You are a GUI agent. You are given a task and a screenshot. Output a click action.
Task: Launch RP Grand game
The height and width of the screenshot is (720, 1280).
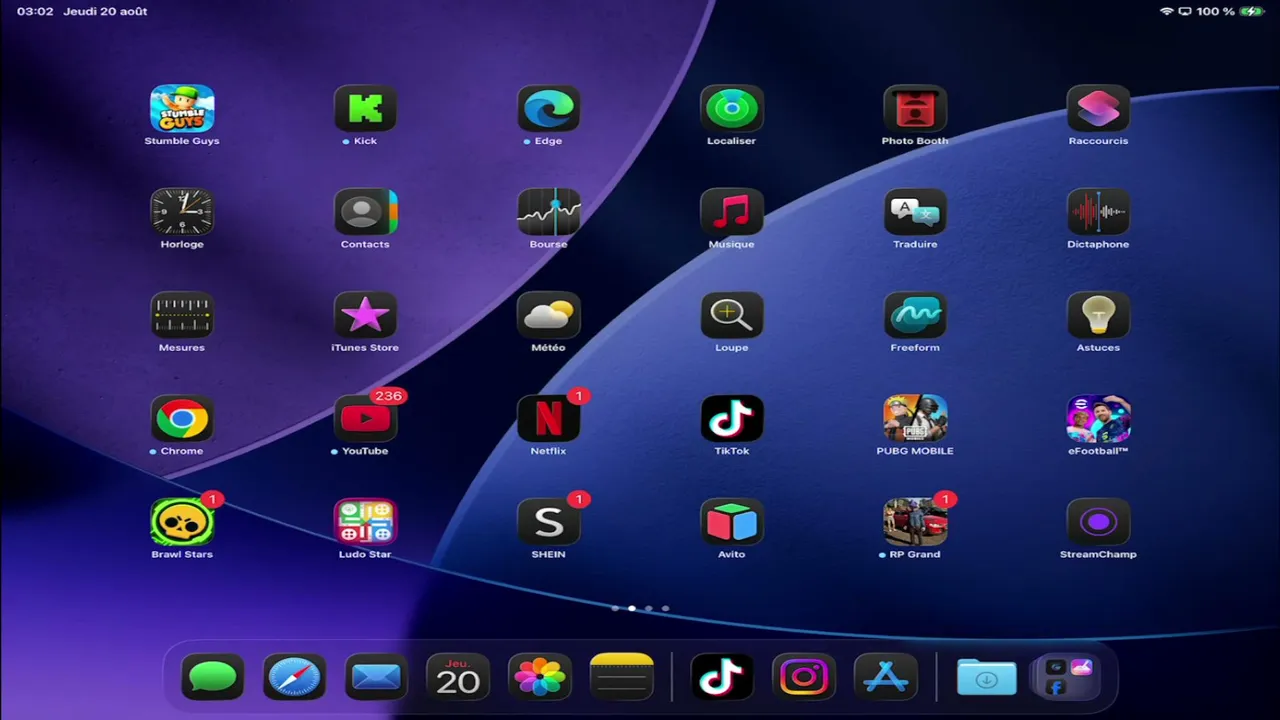[915, 522]
